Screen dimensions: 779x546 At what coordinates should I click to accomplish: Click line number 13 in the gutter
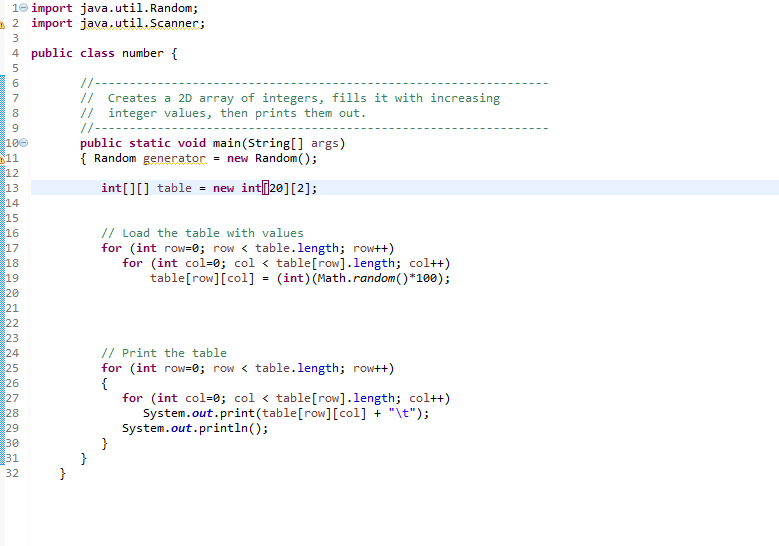pos(12,188)
